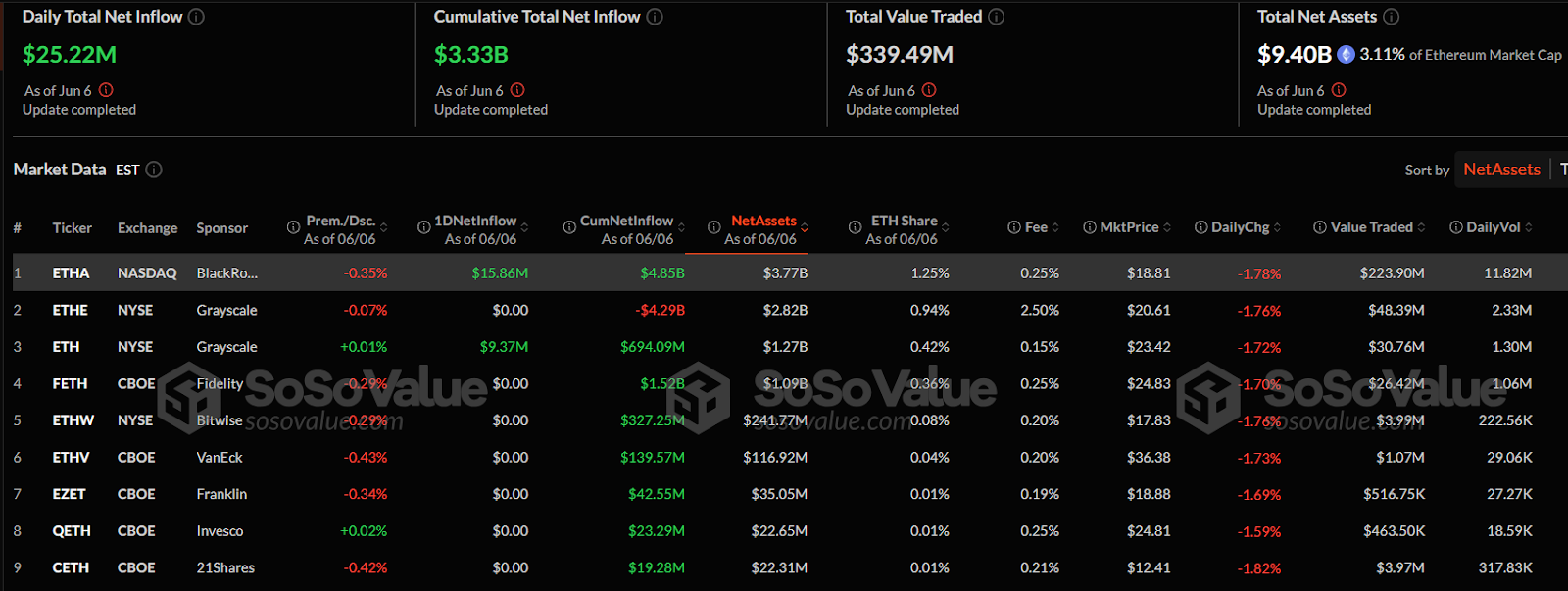
Task: Click info icon before 1DNetInflow header
Action: click(424, 227)
